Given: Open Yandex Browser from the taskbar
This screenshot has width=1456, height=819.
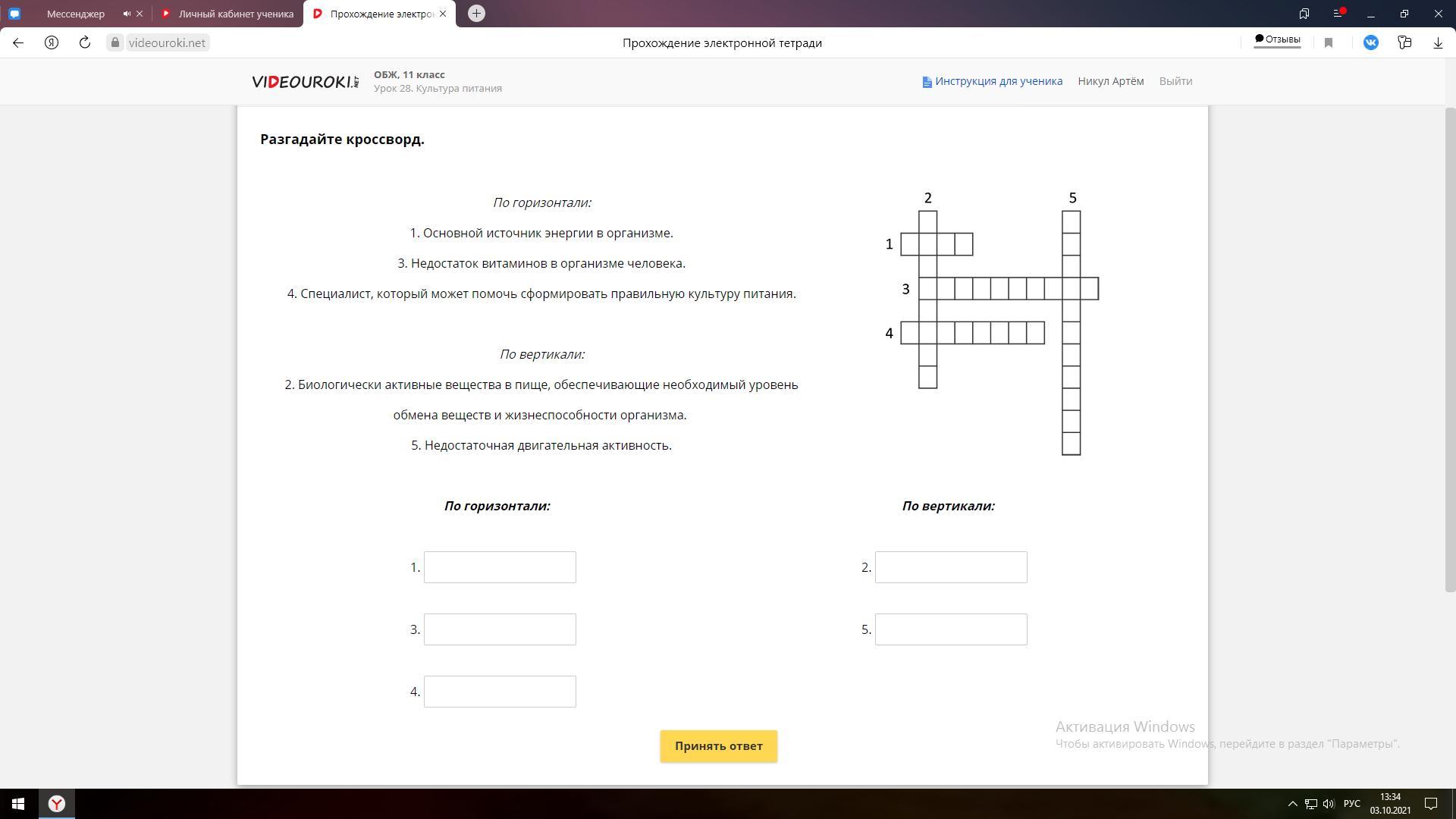Looking at the screenshot, I should pos(57,804).
